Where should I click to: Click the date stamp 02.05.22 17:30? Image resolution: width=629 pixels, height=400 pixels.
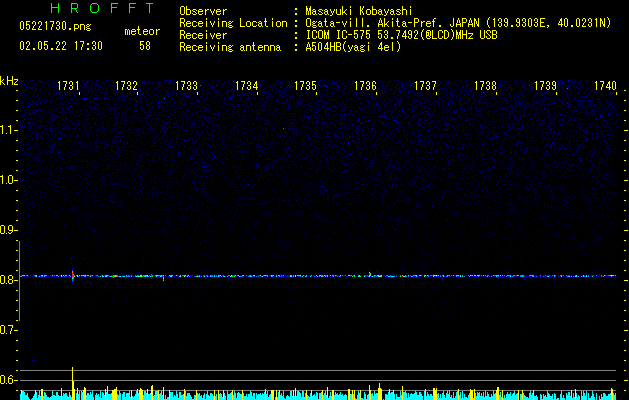coord(61,46)
